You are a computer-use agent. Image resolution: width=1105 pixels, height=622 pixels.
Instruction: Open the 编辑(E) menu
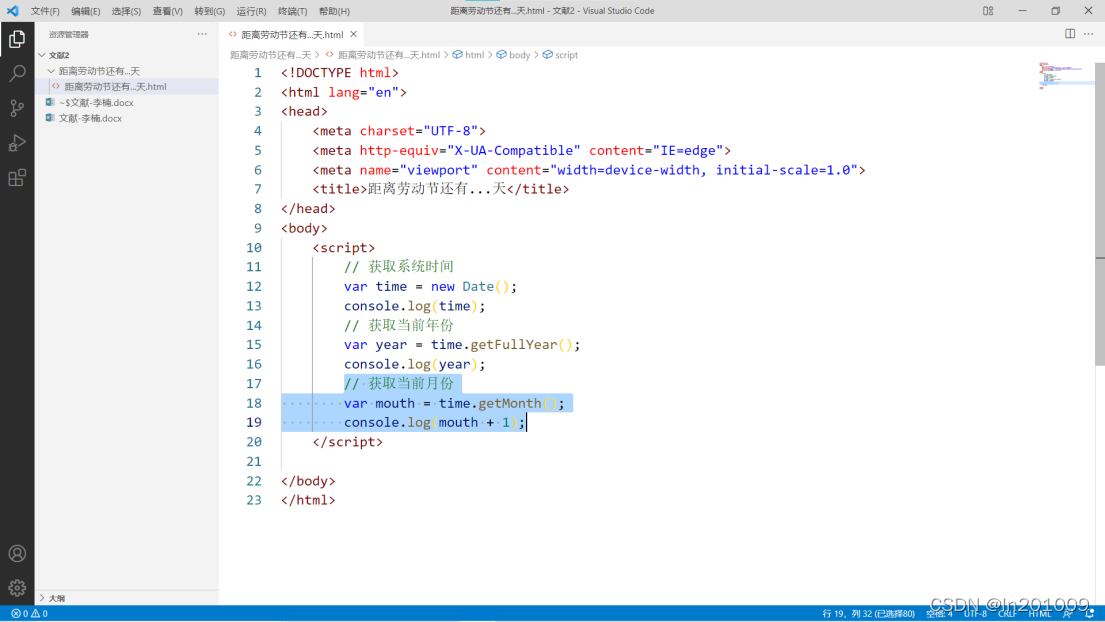pyautogui.click(x=85, y=11)
